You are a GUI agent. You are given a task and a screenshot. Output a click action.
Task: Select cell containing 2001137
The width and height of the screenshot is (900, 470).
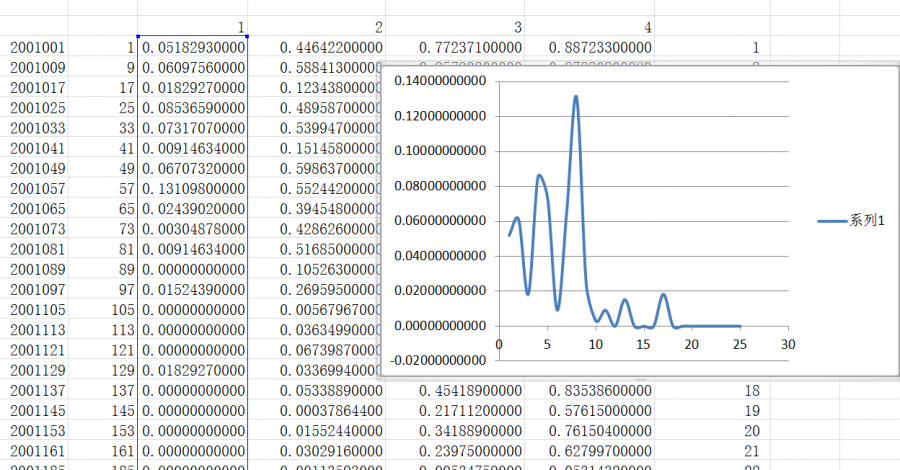click(x=34, y=390)
